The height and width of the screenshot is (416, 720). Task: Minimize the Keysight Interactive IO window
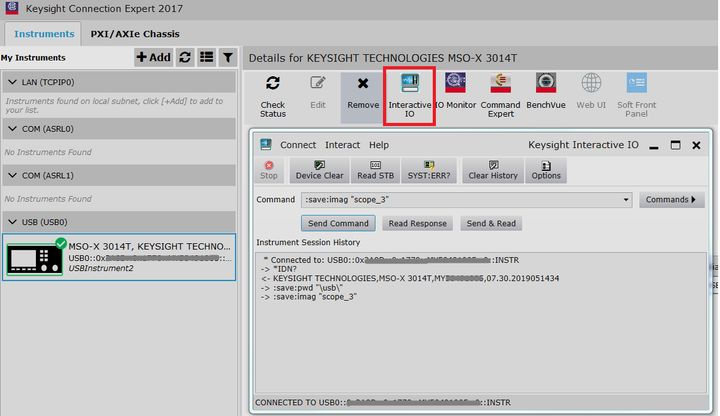[654, 146]
